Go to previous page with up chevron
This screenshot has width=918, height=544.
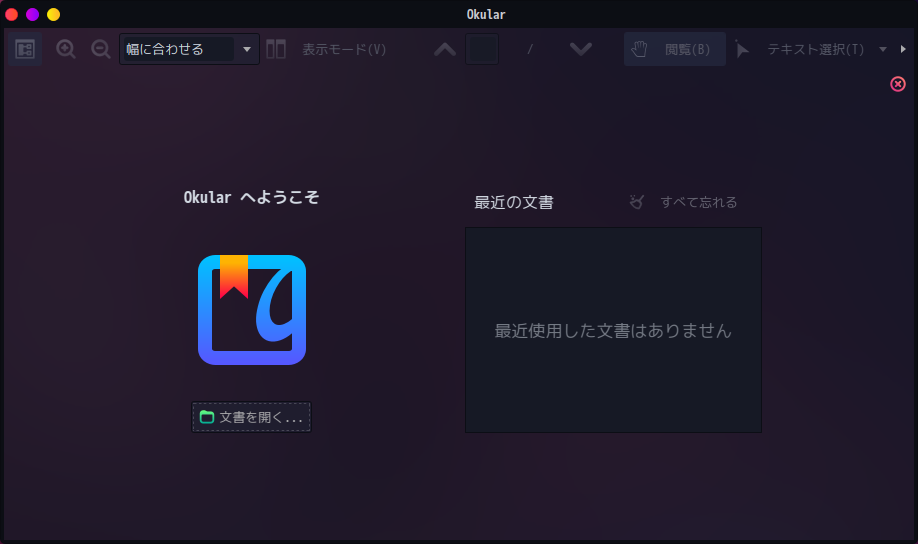[x=445, y=49]
